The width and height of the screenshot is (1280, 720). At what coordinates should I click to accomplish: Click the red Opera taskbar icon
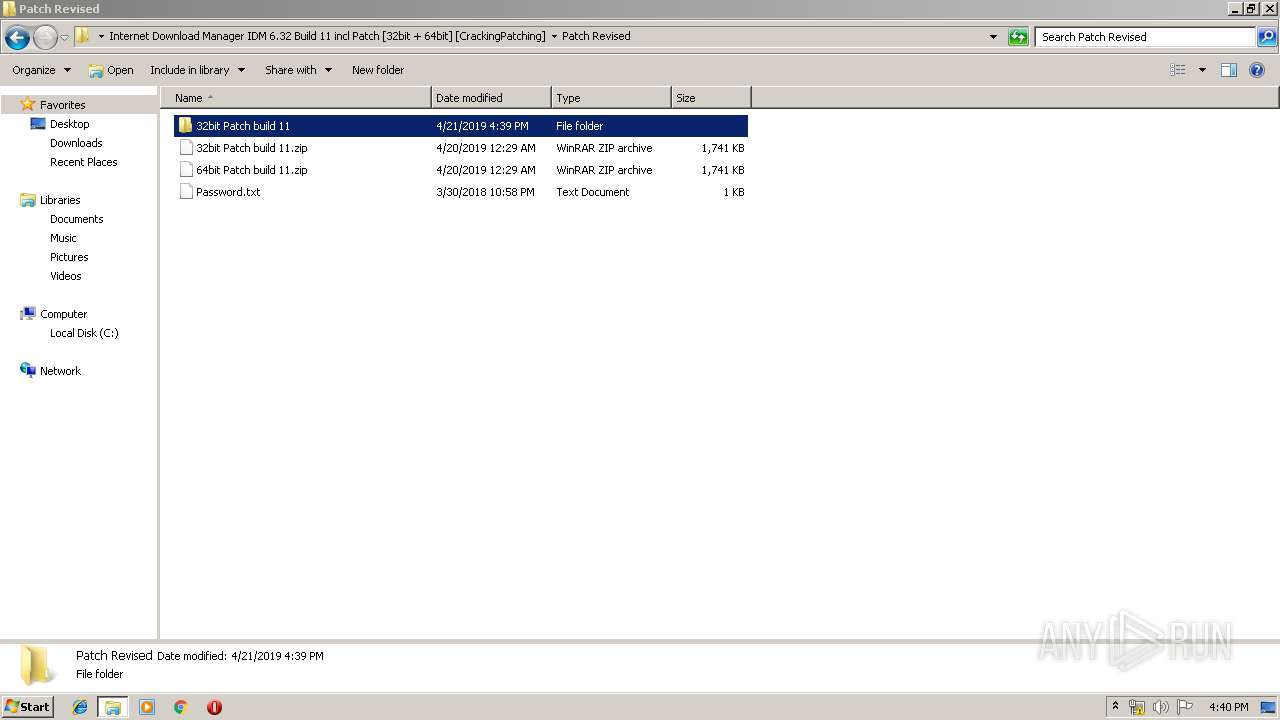[214, 707]
